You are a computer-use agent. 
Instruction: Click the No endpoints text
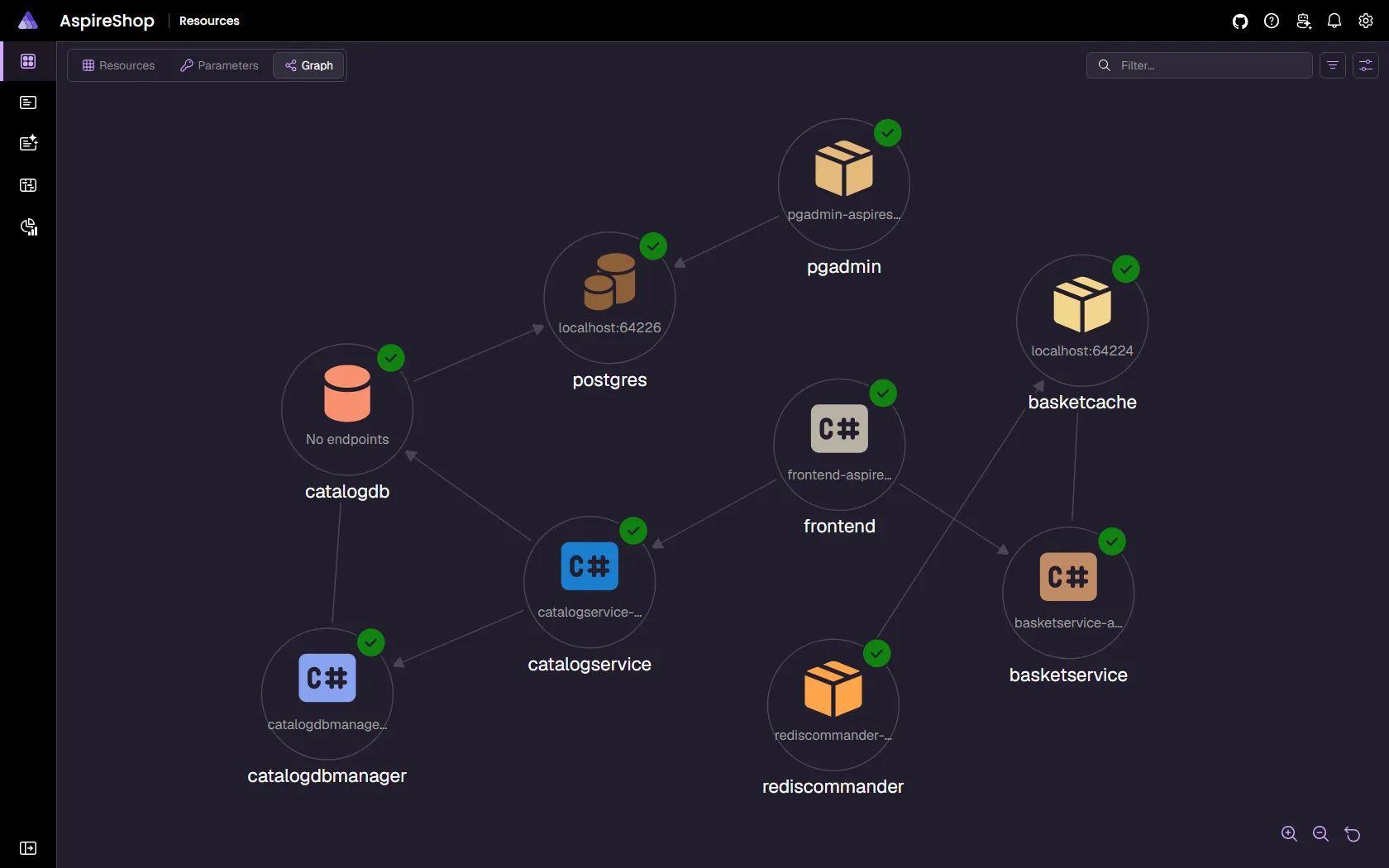(x=347, y=439)
